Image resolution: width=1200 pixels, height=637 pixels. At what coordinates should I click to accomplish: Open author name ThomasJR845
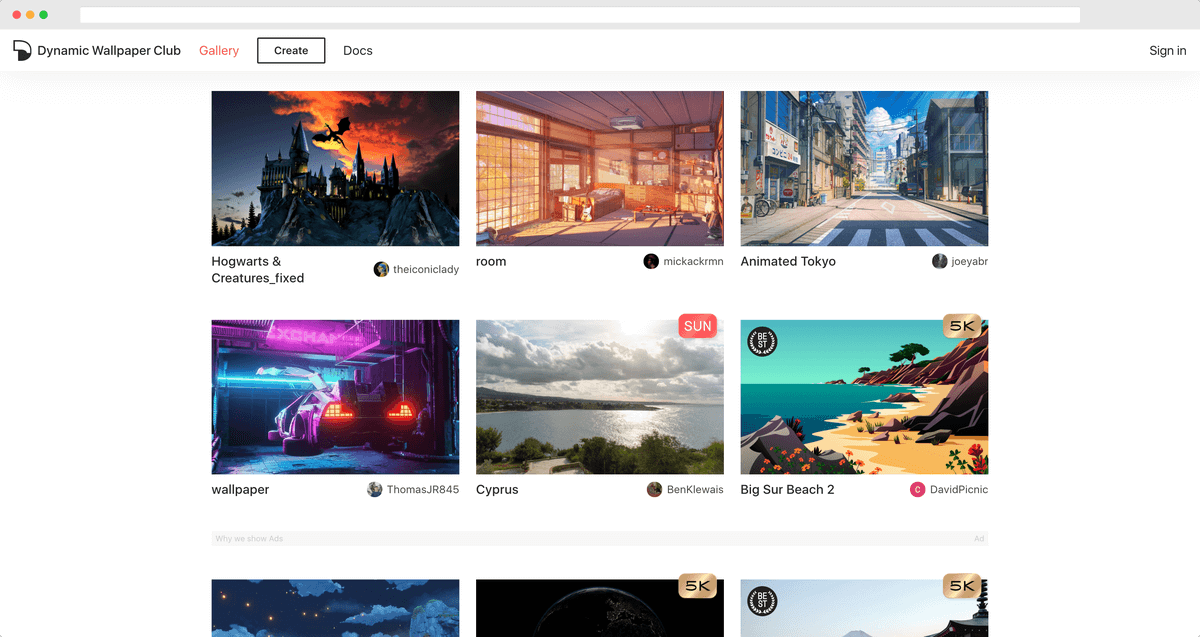tap(423, 489)
